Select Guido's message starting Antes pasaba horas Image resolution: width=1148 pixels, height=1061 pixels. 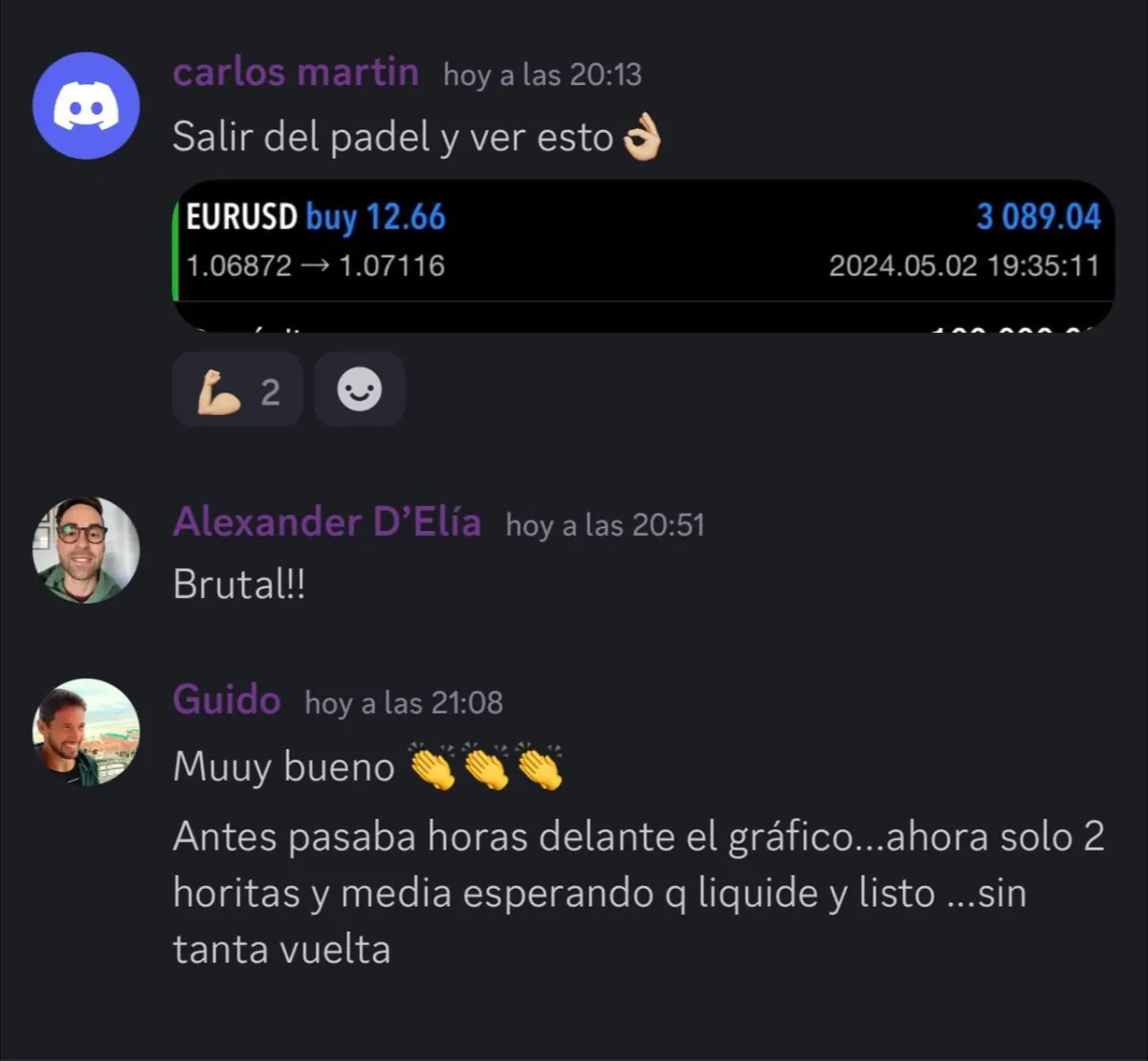(x=639, y=893)
